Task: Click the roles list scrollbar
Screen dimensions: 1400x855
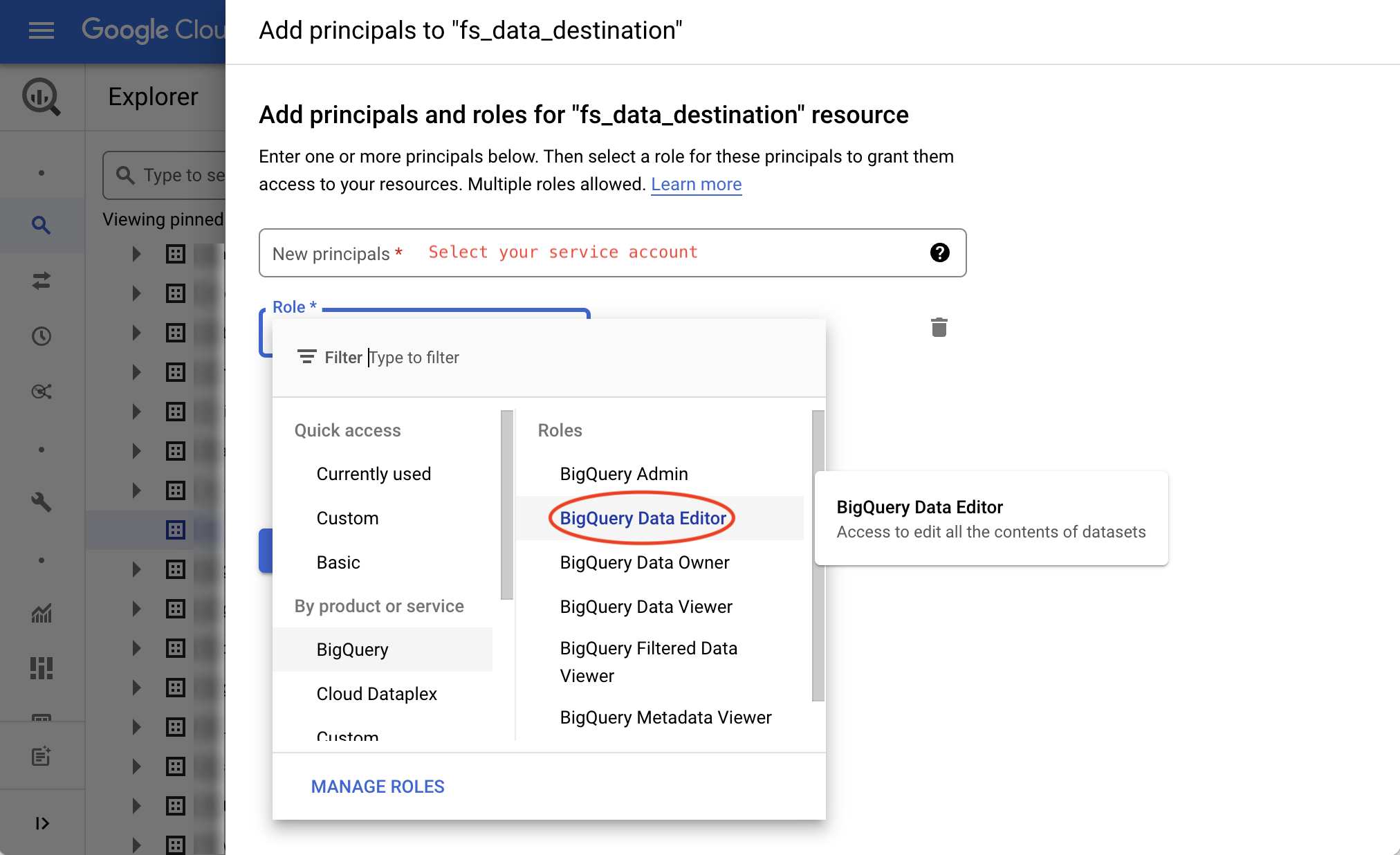Action: click(818, 555)
